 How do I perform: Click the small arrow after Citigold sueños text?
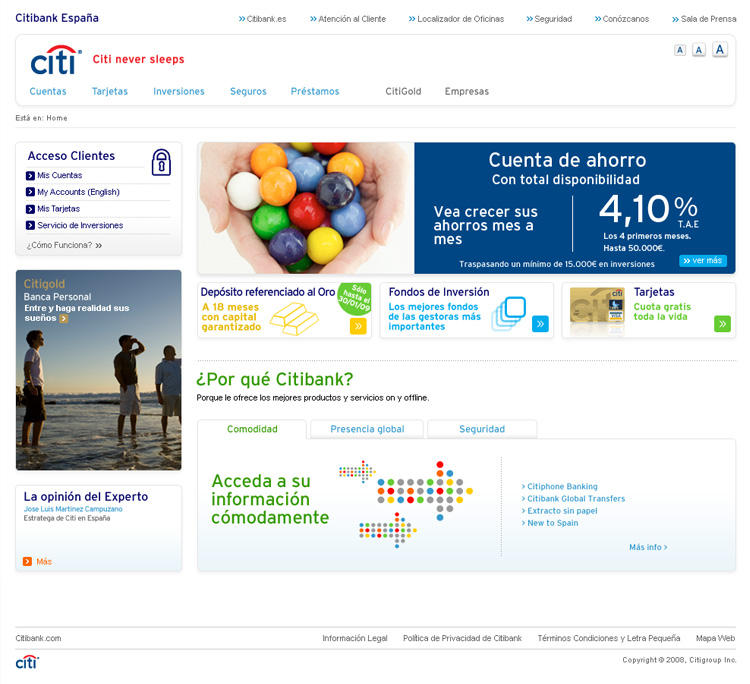point(64,319)
